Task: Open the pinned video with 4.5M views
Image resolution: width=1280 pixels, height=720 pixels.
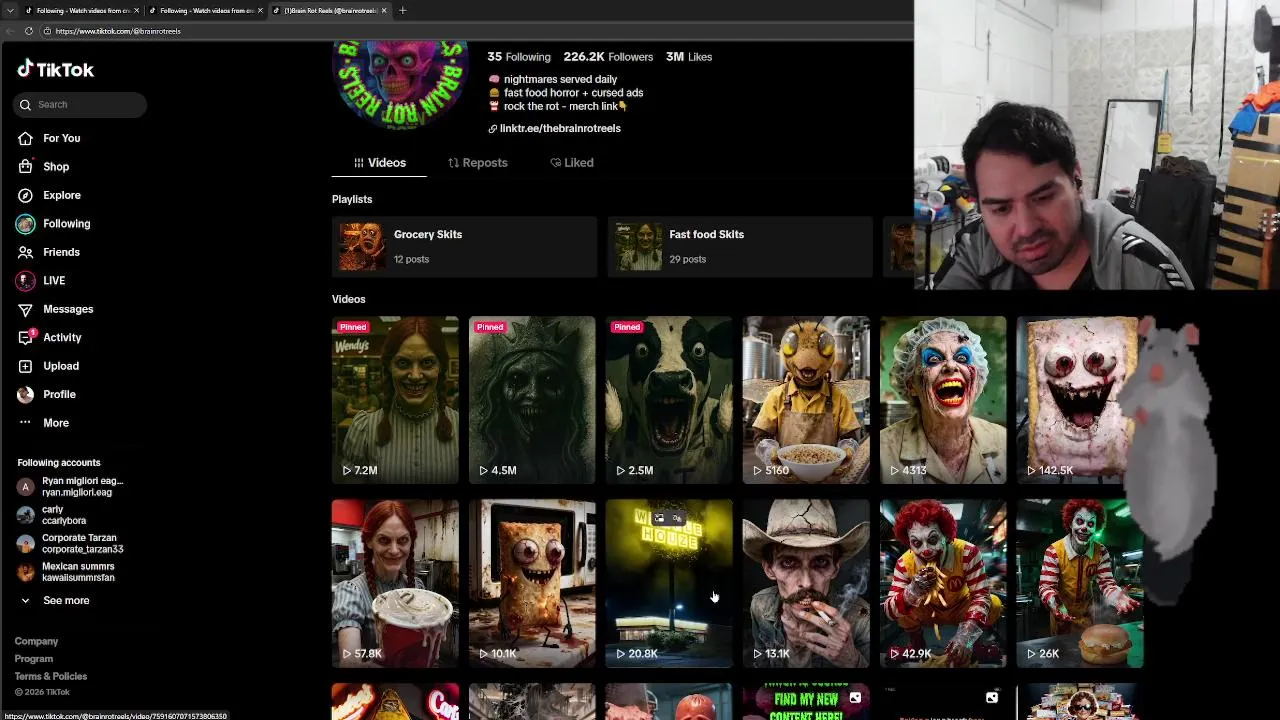Action: [532, 400]
